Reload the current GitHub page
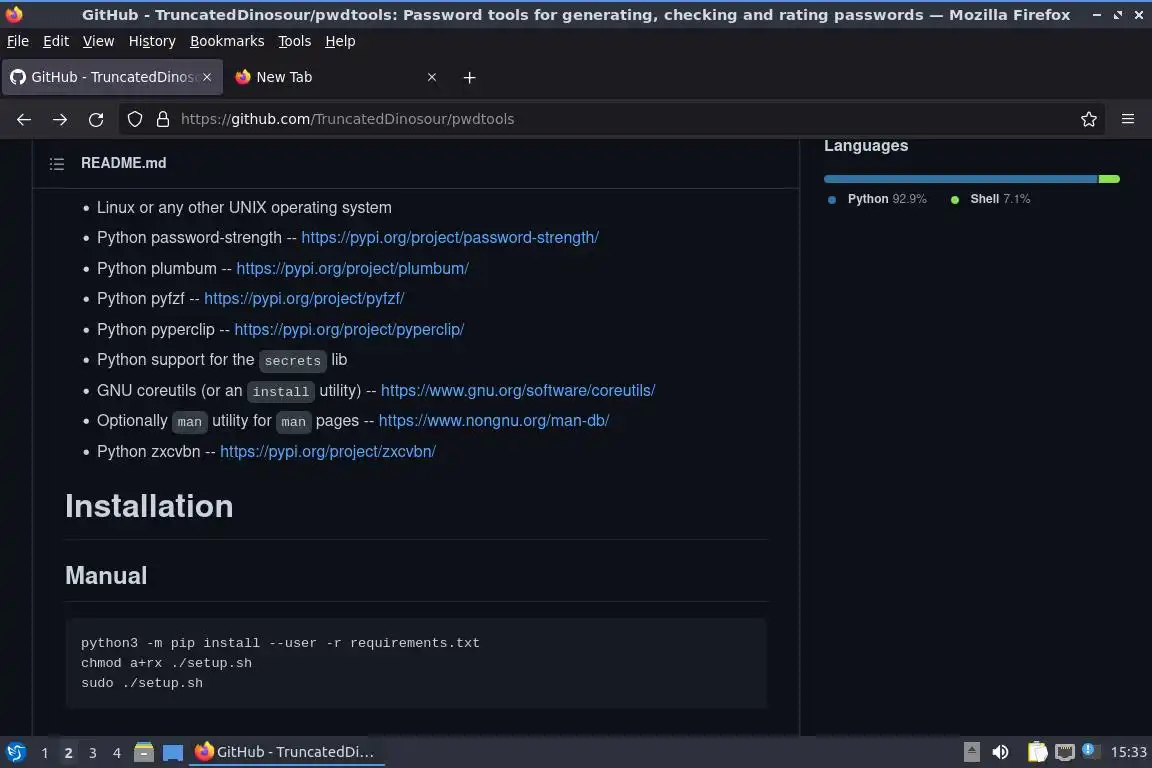Viewport: 1152px width, 768px height. [96, 119]
